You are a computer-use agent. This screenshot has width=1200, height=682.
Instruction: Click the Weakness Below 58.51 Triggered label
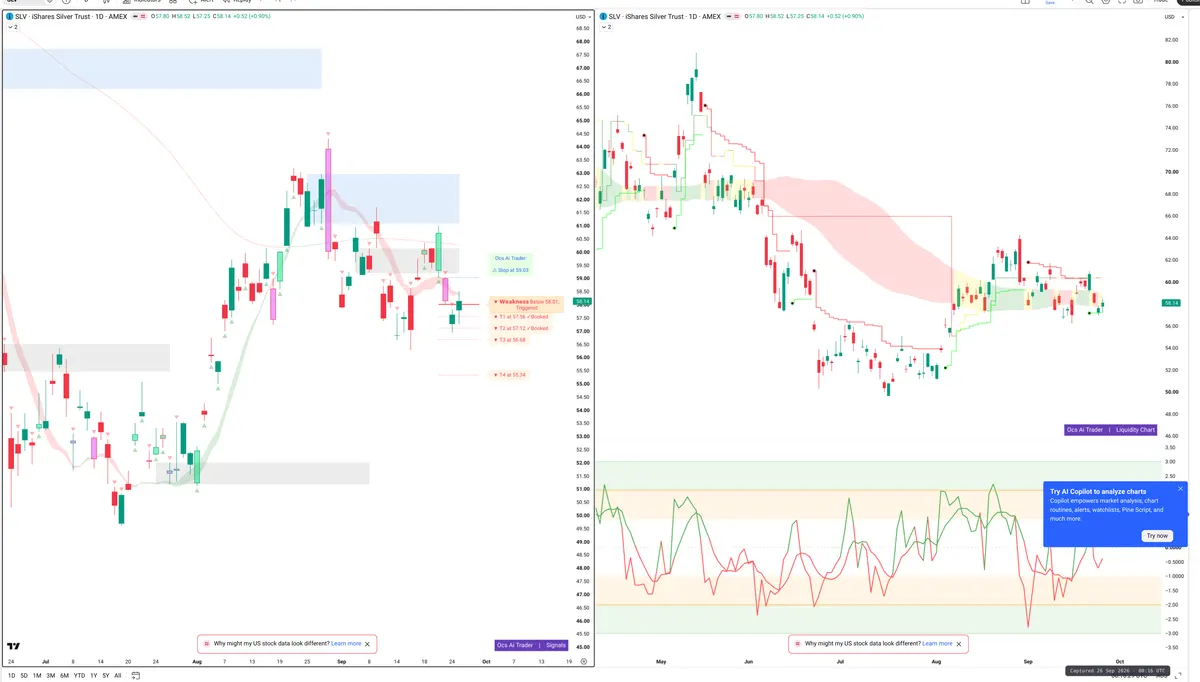527,303
